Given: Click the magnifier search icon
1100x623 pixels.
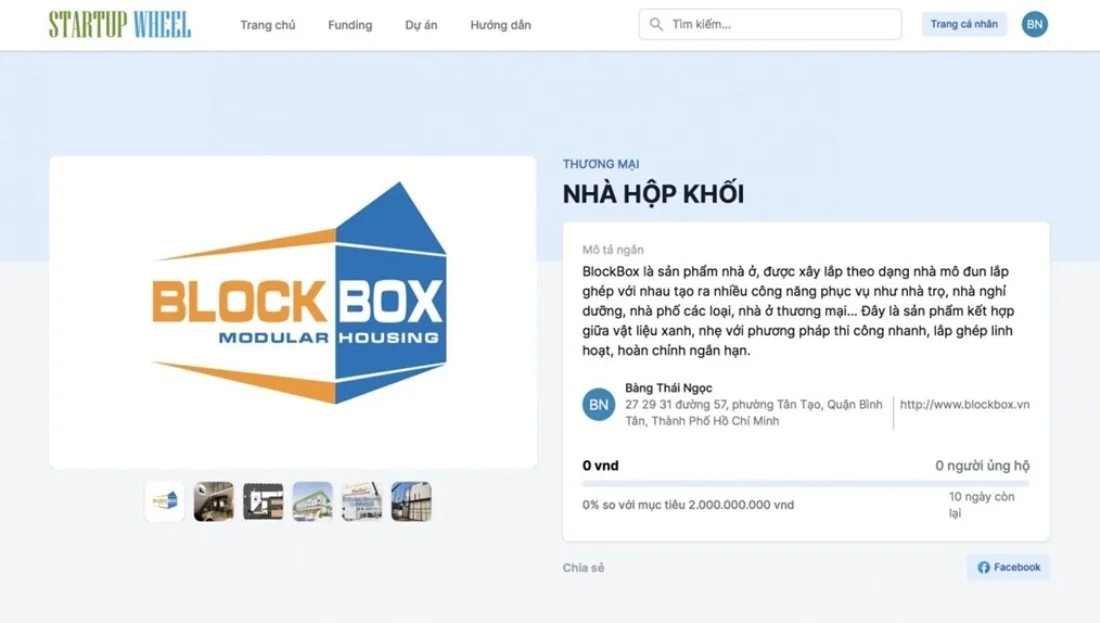Looking at the screenshot, I should click(656, 25).
